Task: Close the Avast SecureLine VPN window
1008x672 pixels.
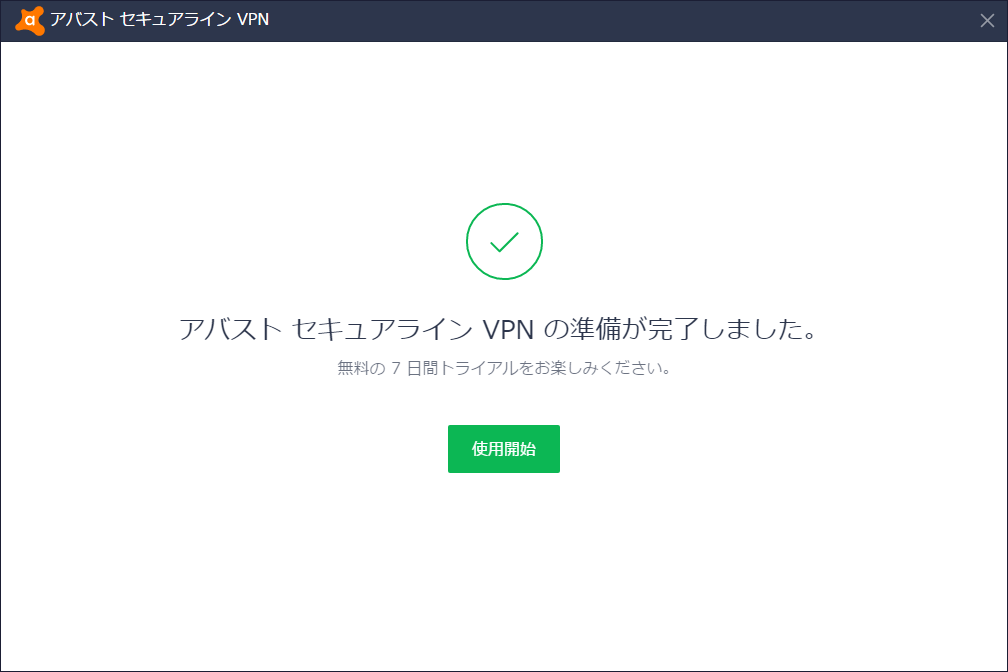Action: point(987,21)
